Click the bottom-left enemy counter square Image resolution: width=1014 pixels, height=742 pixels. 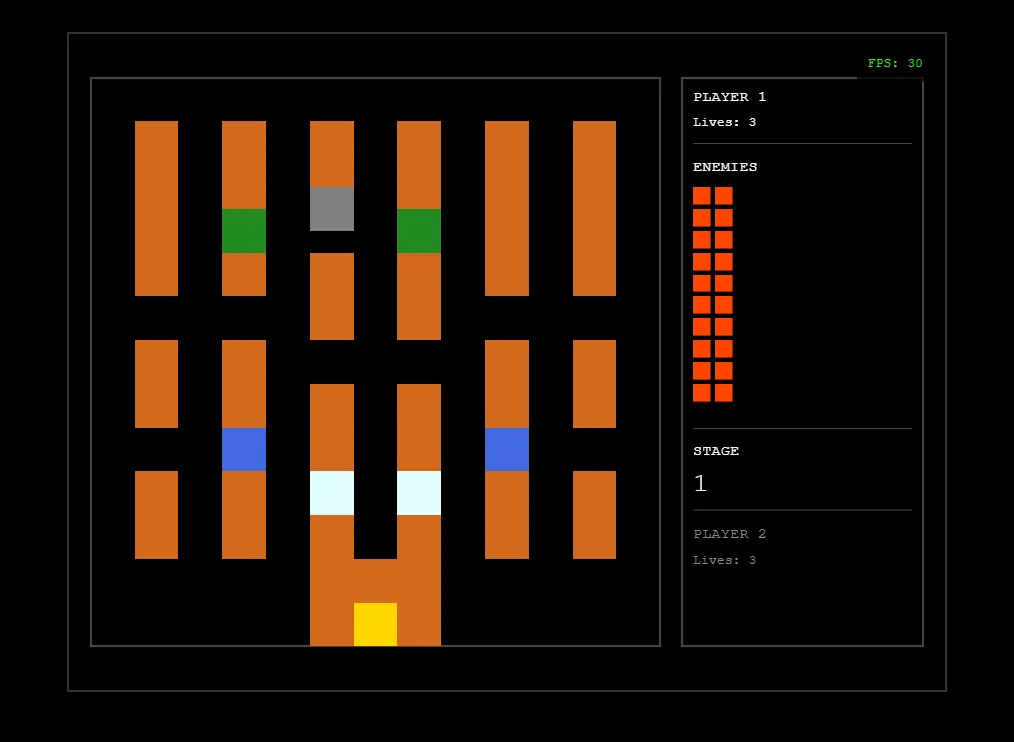[702, 393]
